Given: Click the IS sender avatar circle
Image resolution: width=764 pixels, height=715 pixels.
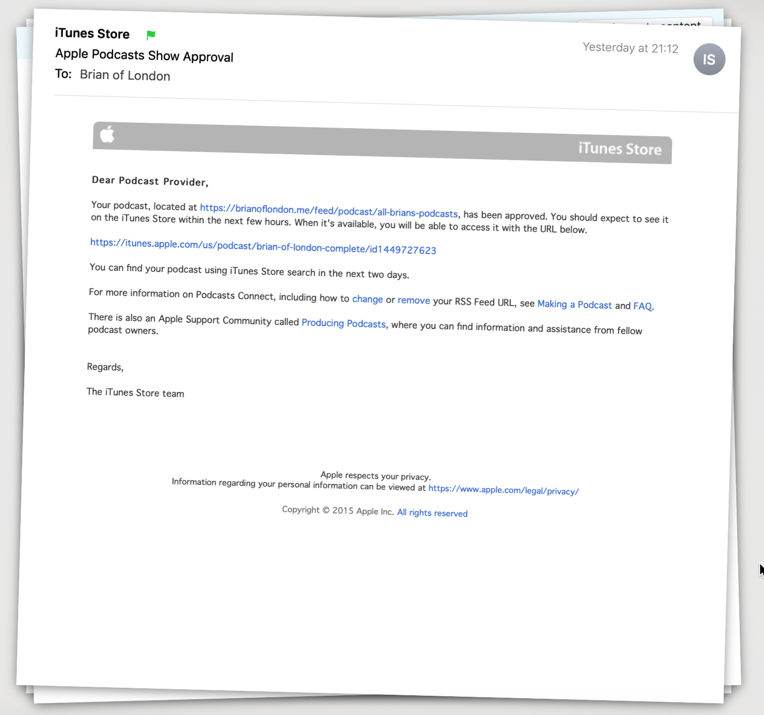Looking at the screenshot, I should click(x=709, y=59).
